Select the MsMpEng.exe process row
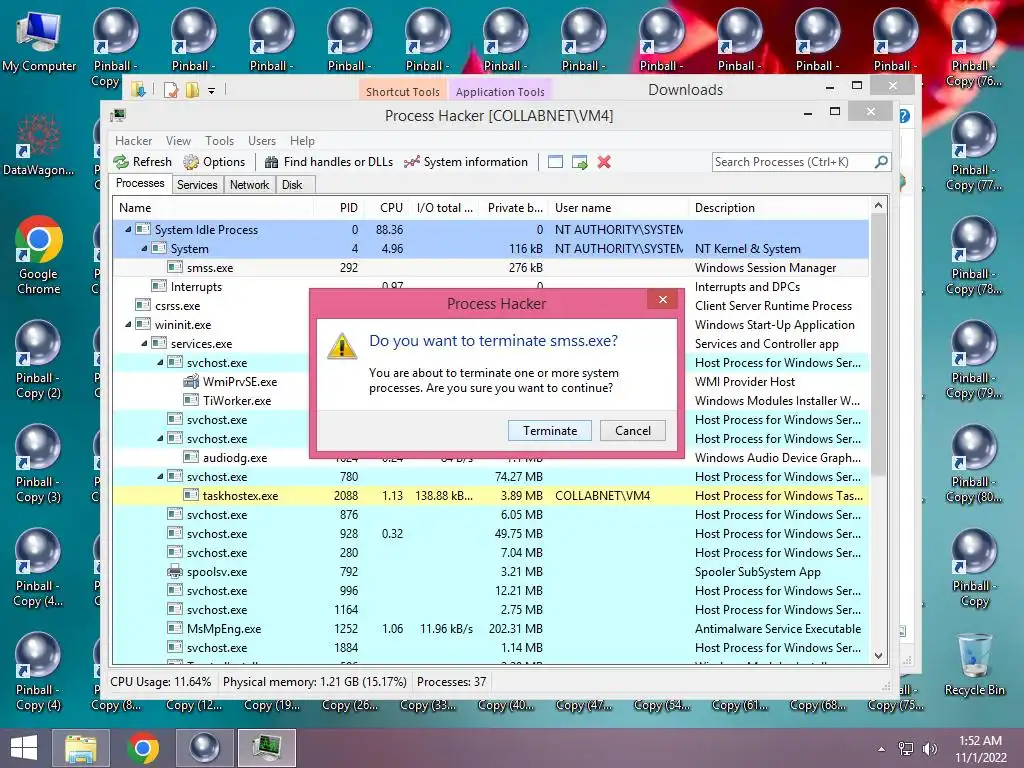Viewport: 1024px width, 768px height. coord(490,628)
